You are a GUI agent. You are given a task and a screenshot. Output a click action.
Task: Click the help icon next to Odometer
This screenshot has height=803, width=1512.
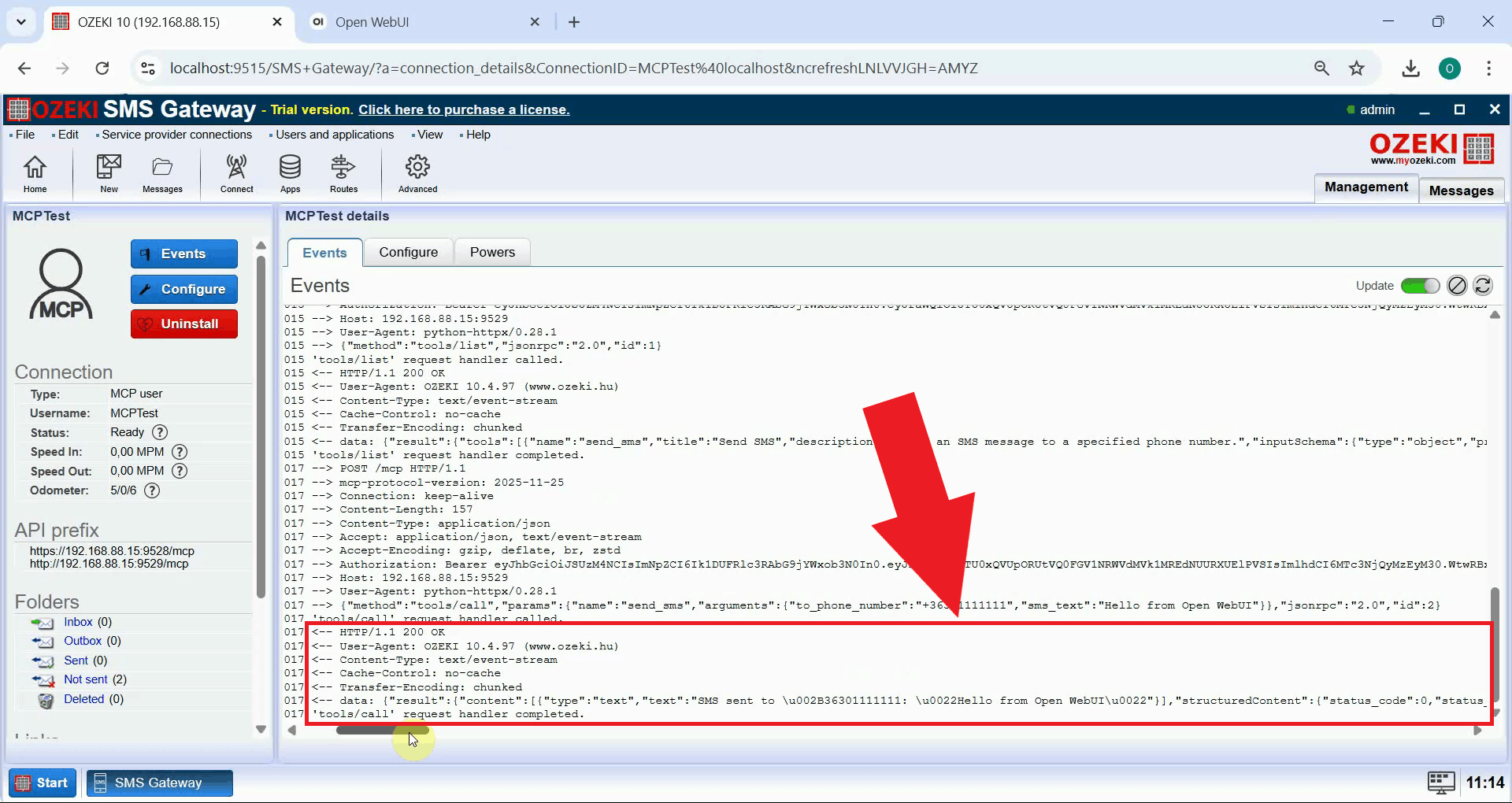click(x=152, y=490)
